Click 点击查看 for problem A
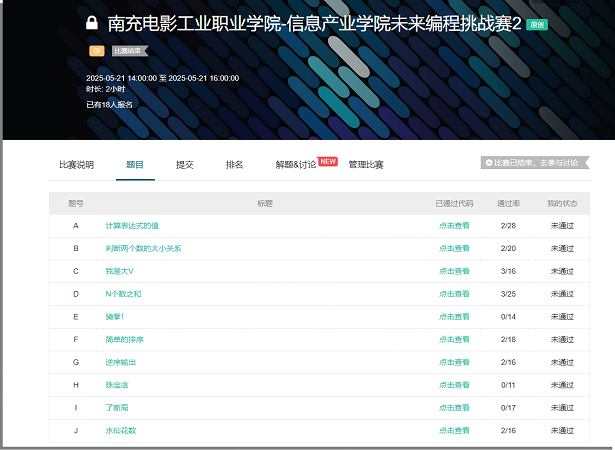Image resolution: width=615 pixels, height=450 pixels. pos(454,226)
